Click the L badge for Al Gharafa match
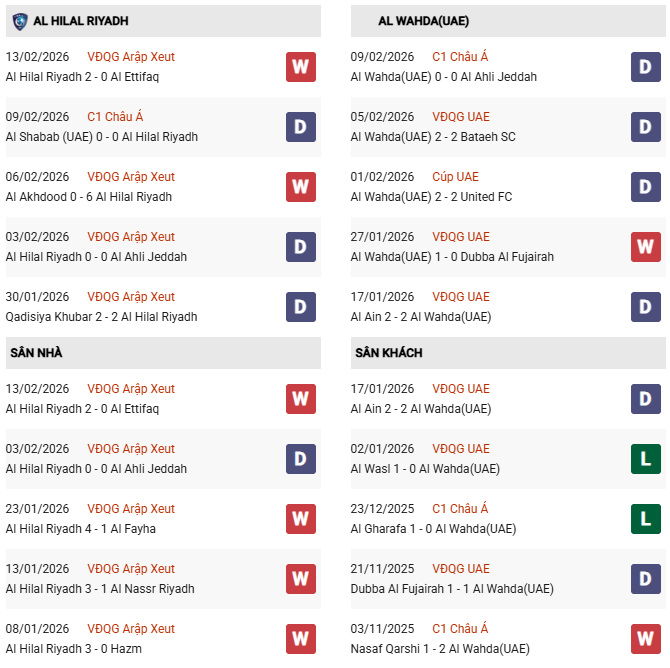The width and height of the screenshot is (670, 668). (x=646, y=519)
